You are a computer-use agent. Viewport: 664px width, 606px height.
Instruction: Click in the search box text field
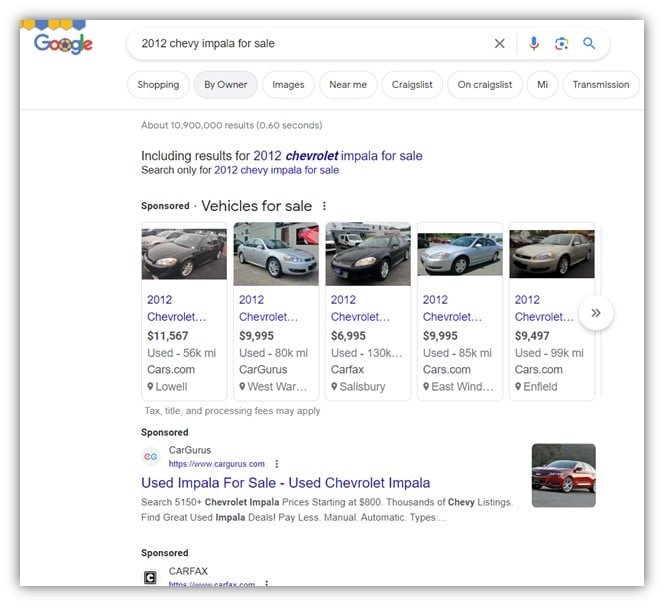[x=313, y=43]
